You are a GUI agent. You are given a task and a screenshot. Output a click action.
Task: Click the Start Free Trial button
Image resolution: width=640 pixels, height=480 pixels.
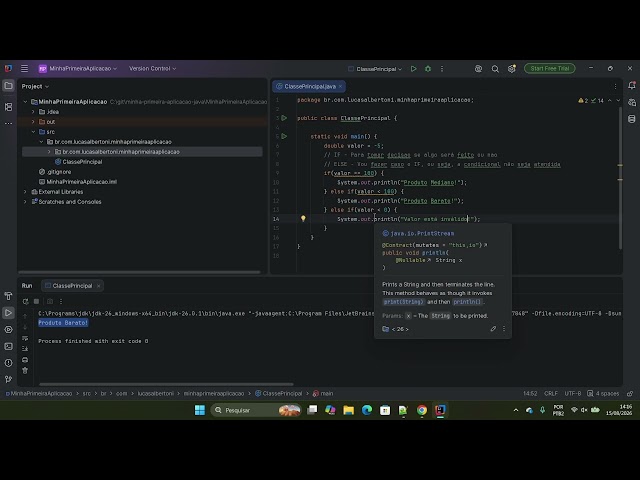click(550, 69)
